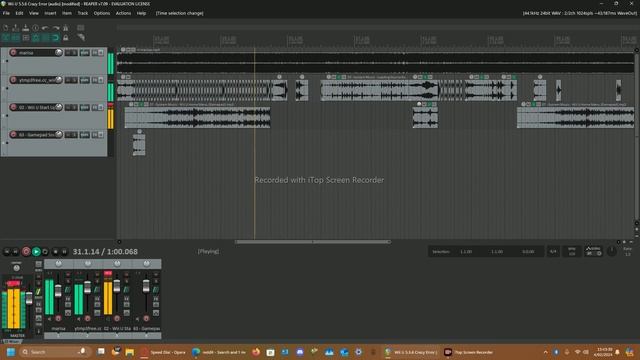Open the File menu

(x=6, y=13)
